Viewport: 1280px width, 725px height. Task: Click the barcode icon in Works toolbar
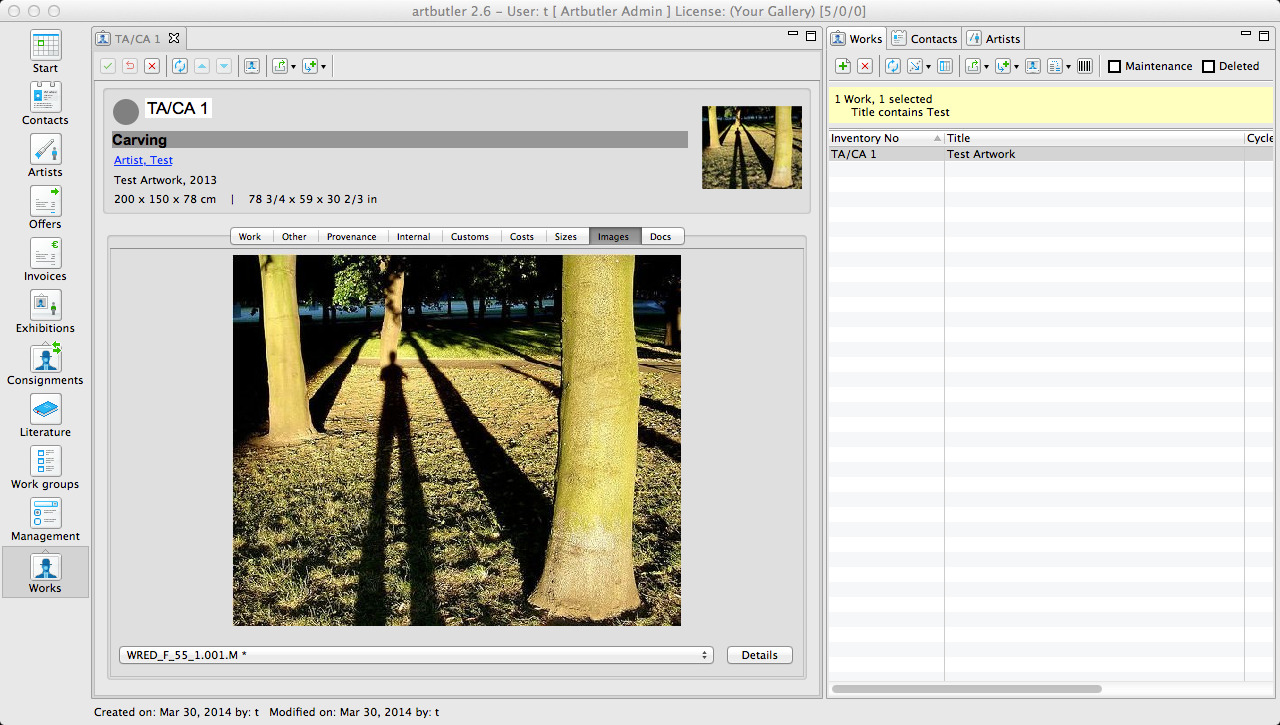(1085, 66)
